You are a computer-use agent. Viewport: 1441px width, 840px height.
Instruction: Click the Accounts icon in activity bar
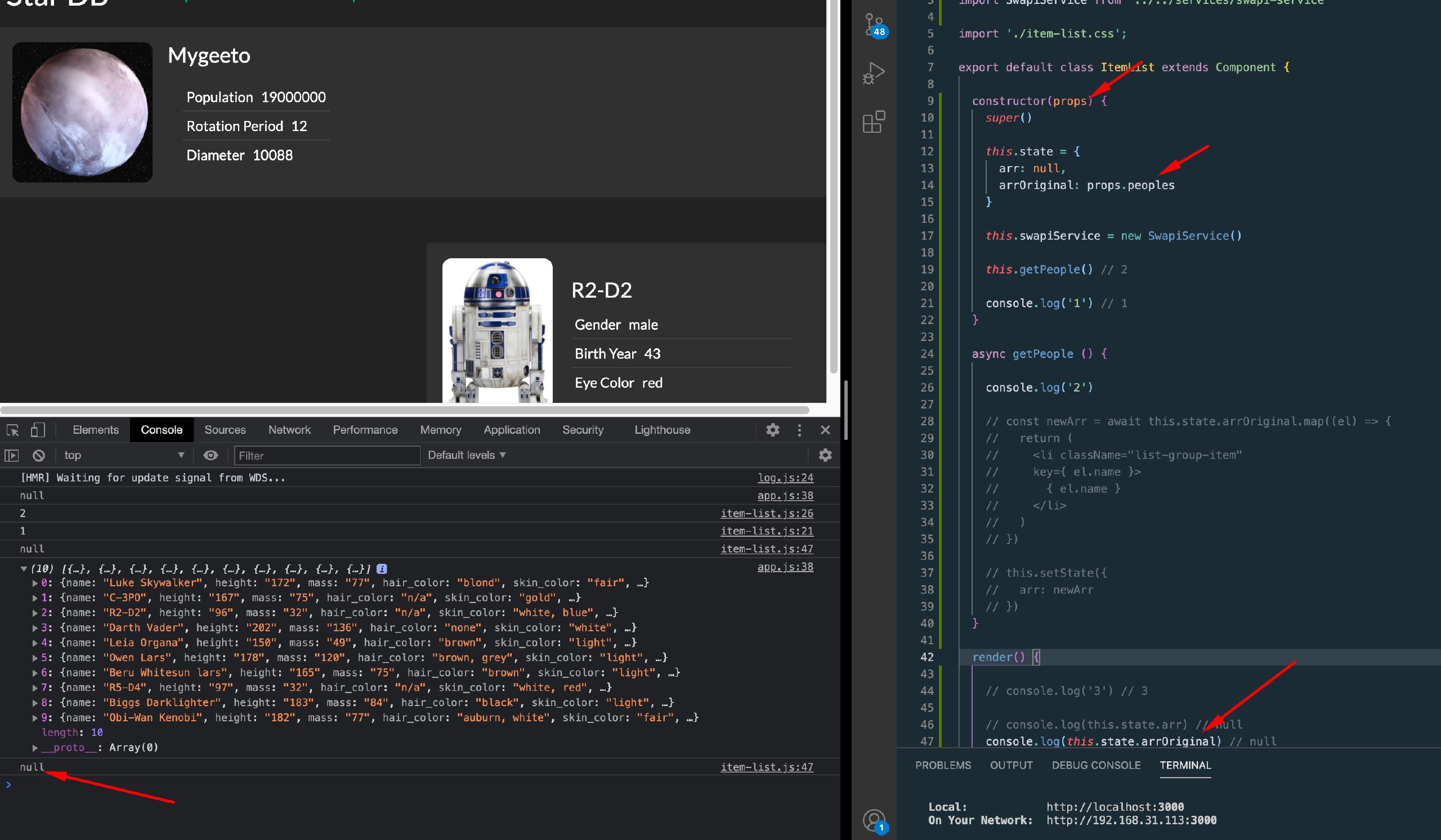pos(874,820)
